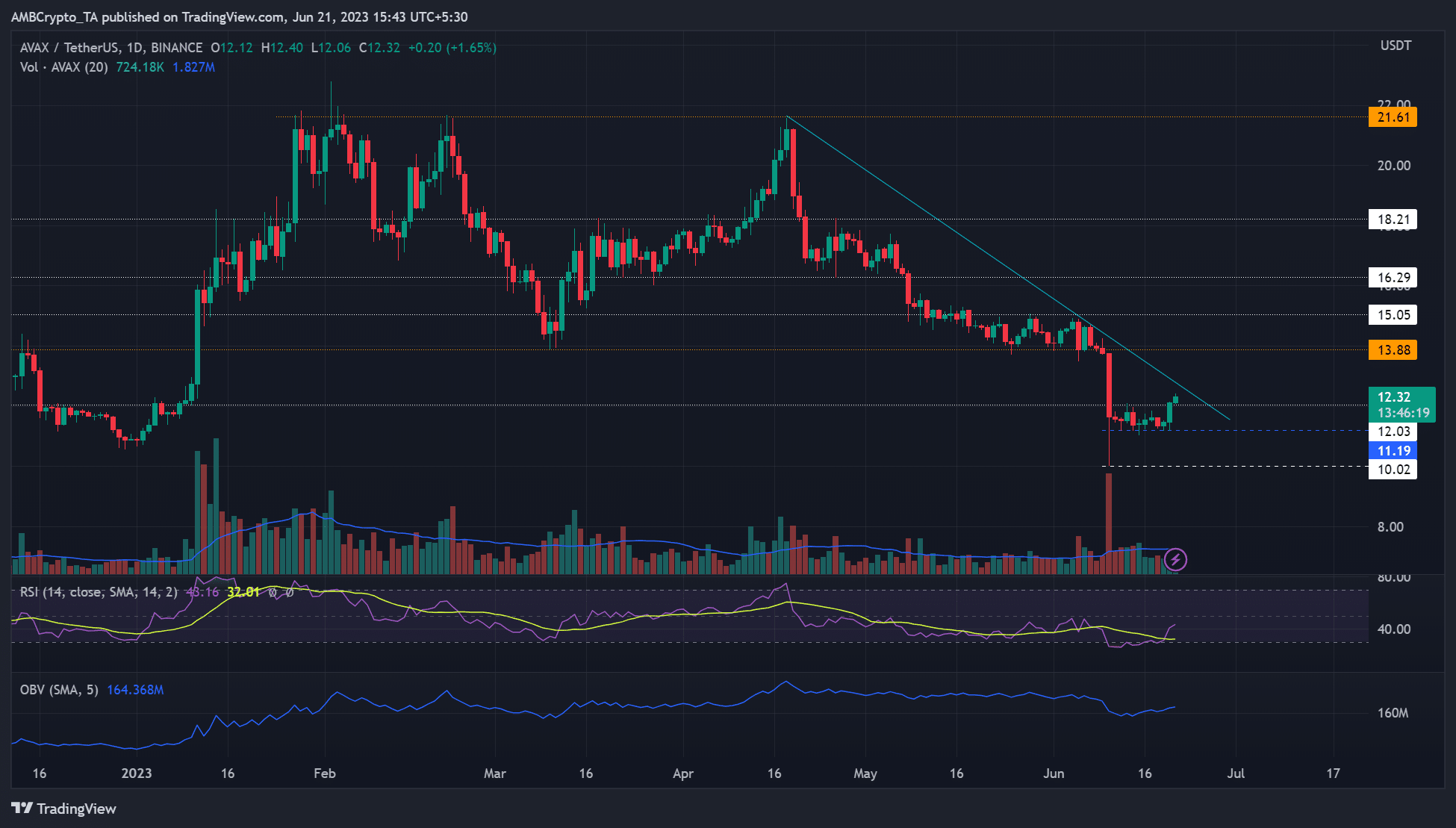
Task: Click the blue 11.19 price label
Action: tap(1393, 450)
